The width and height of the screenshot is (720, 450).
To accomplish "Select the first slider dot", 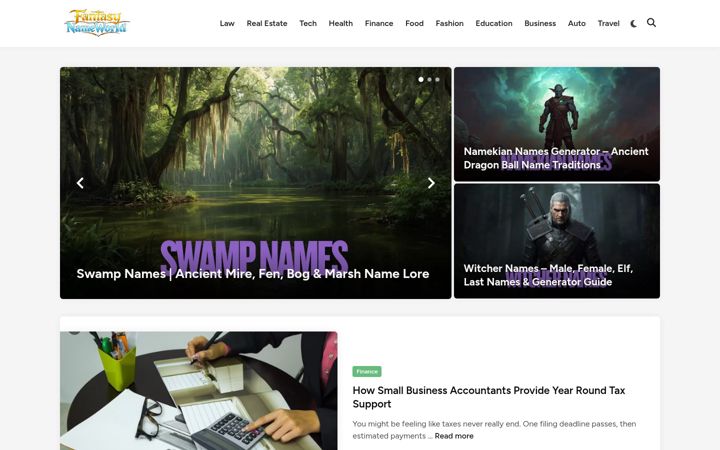I will tap(421, 79).
